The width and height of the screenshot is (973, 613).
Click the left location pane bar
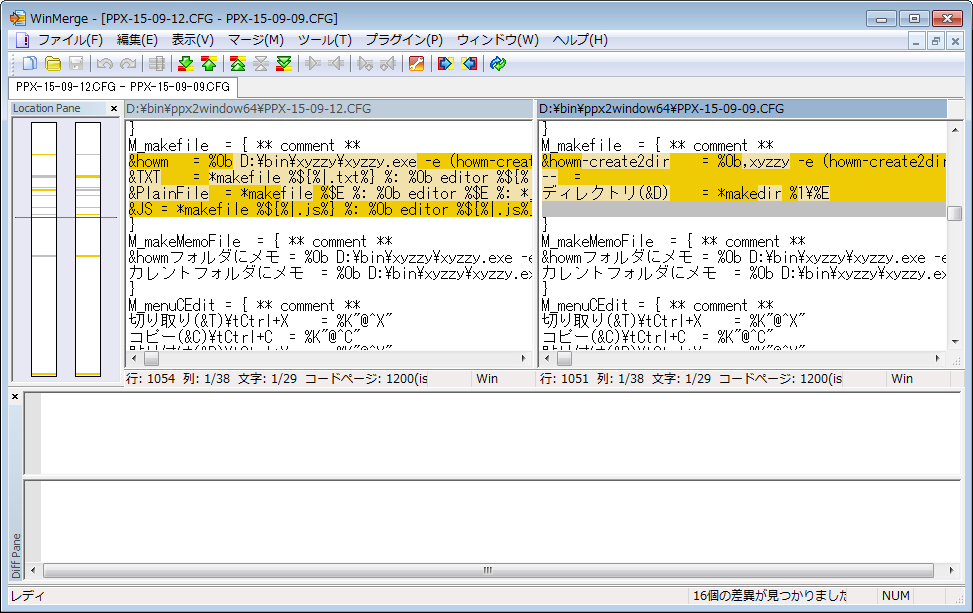coord(44,249)
